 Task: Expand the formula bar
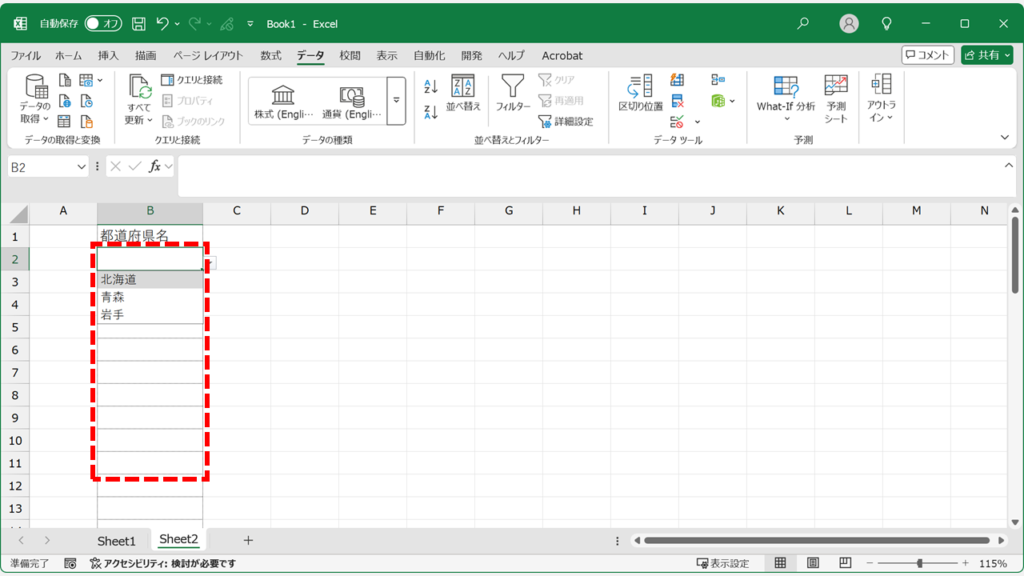pos(1008,166)
